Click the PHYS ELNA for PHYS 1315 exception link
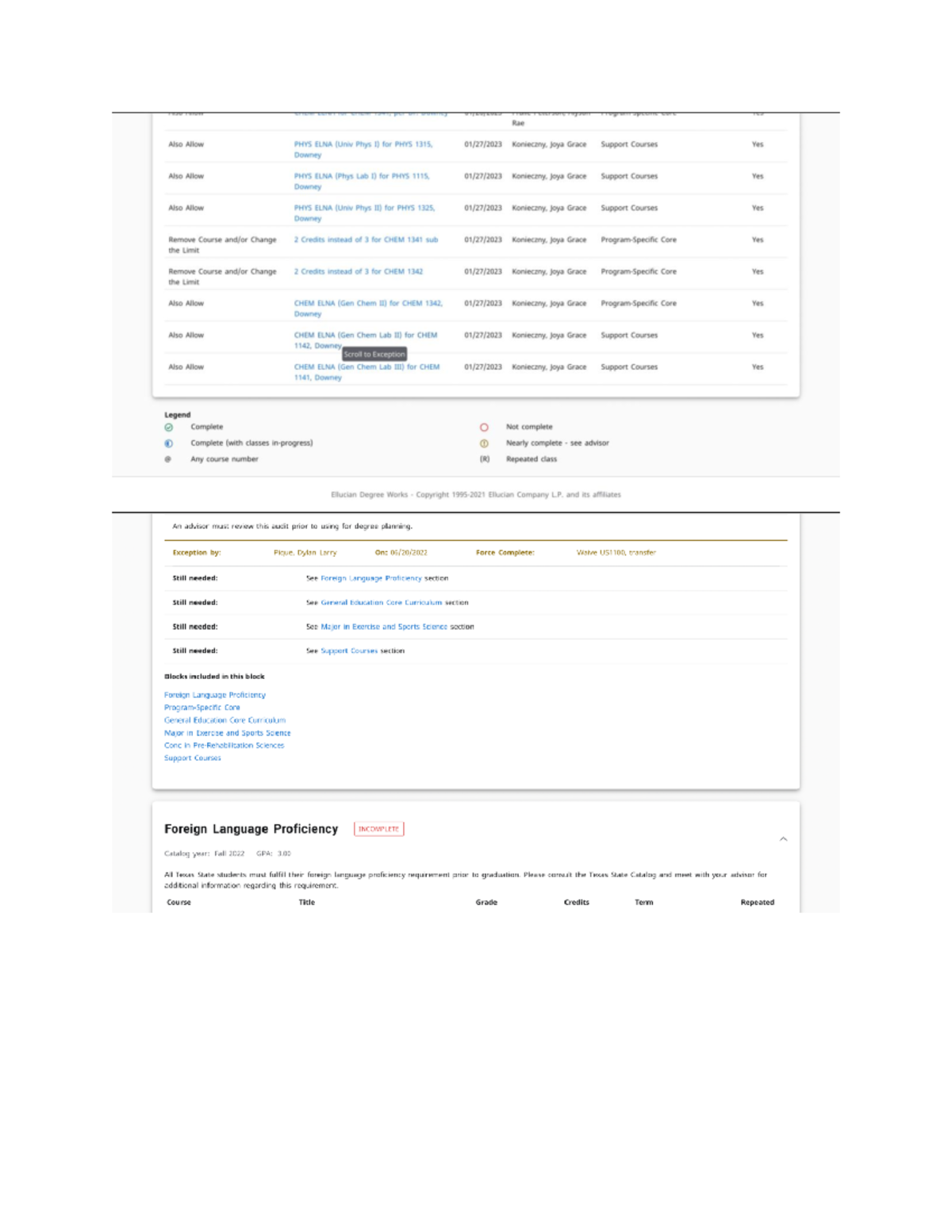This screenshot has height=1232, width=952. [363, 144]
